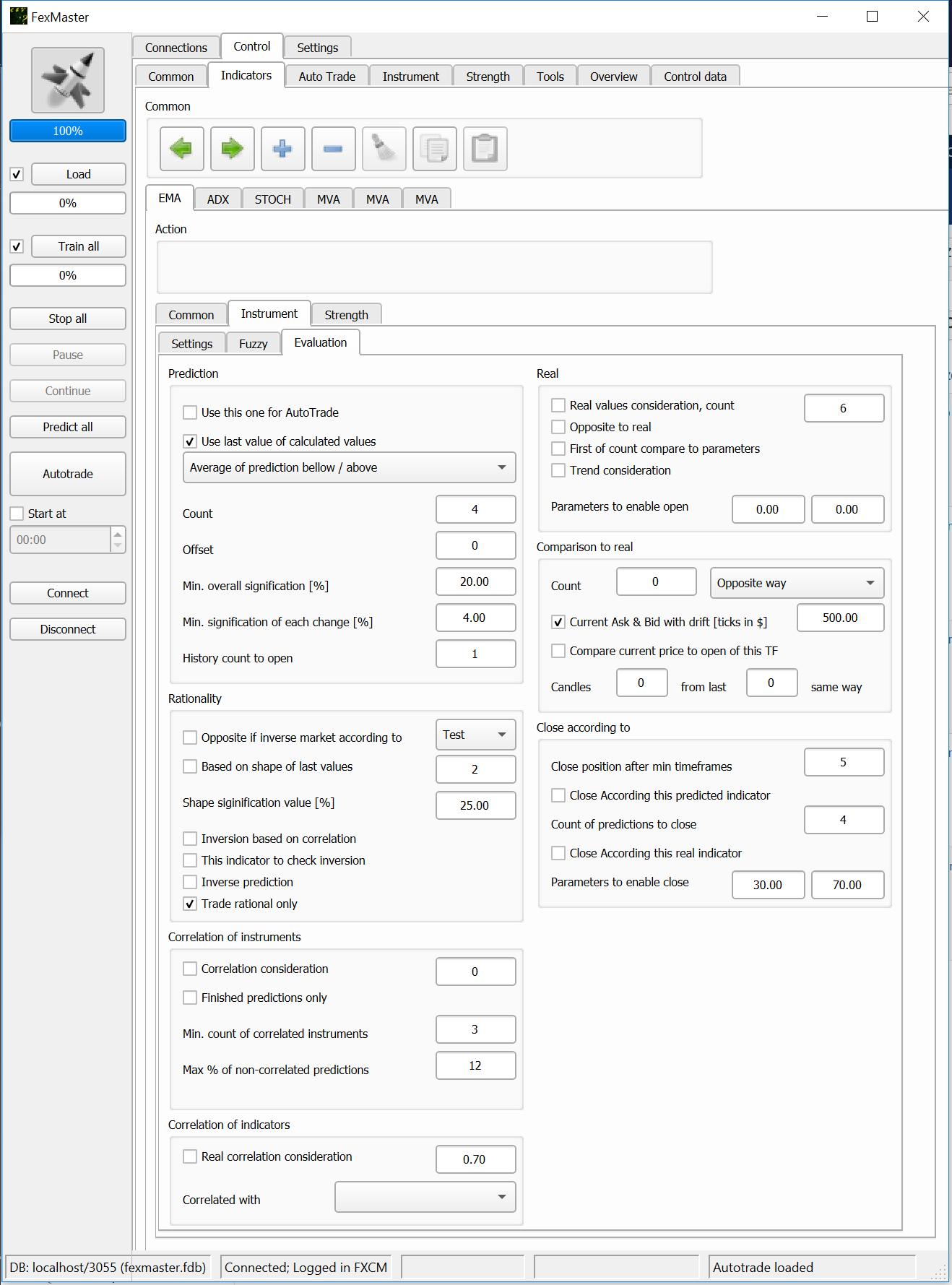Click the clipboard paste icon

(485, 149)
